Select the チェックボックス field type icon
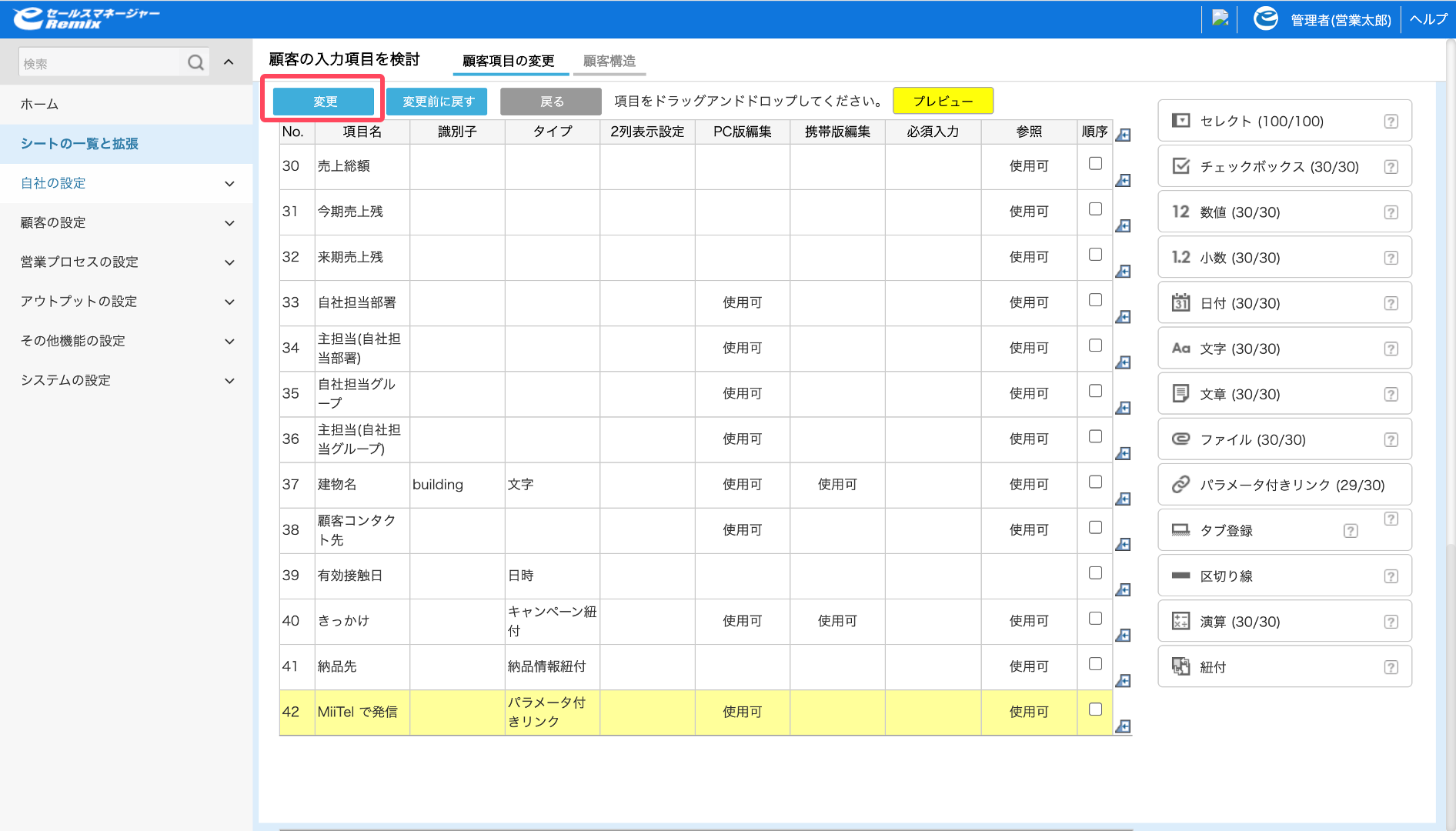 pos(1180,166)
